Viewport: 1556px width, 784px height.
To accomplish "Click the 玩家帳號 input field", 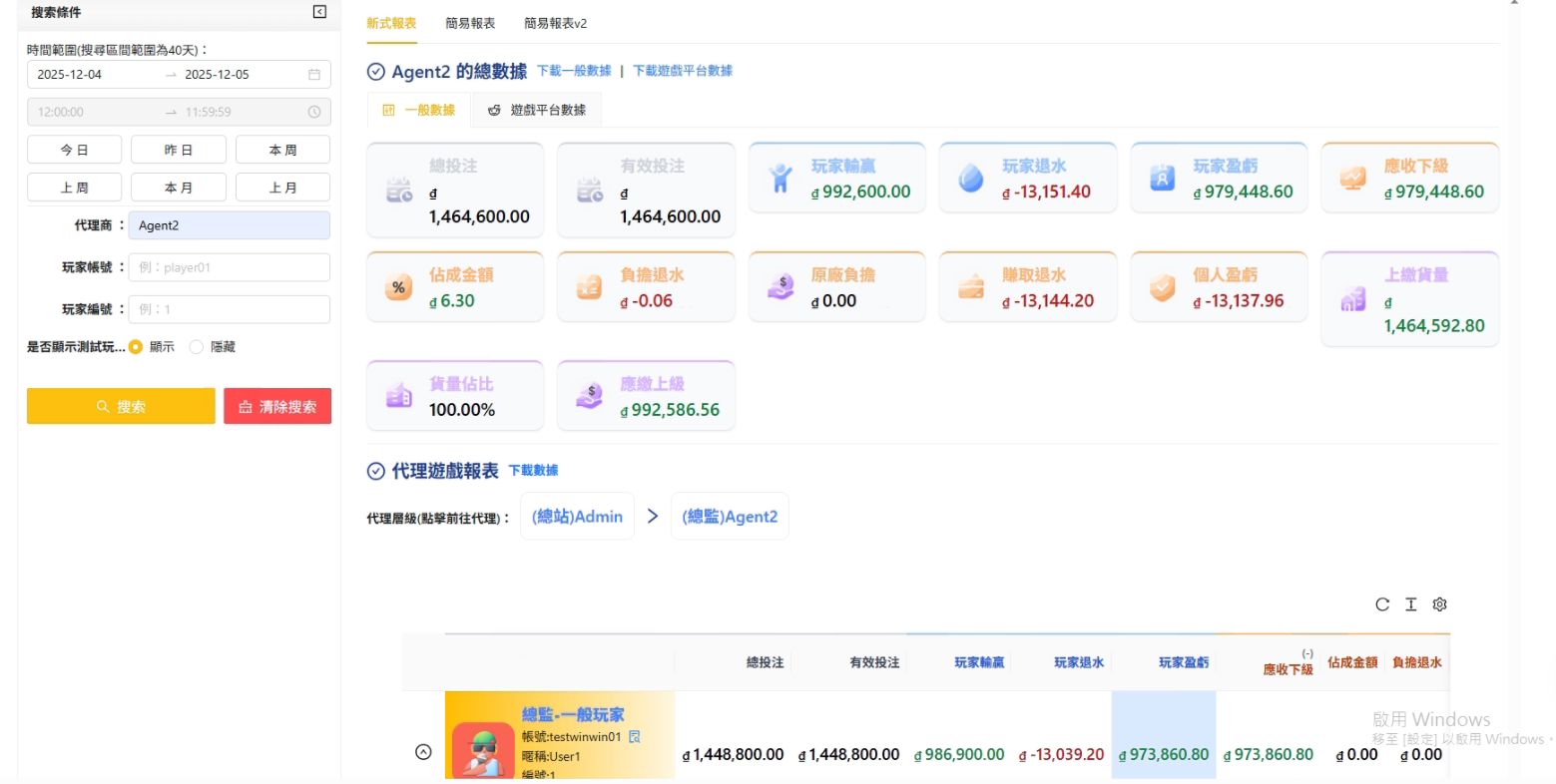I will [230, 267].
